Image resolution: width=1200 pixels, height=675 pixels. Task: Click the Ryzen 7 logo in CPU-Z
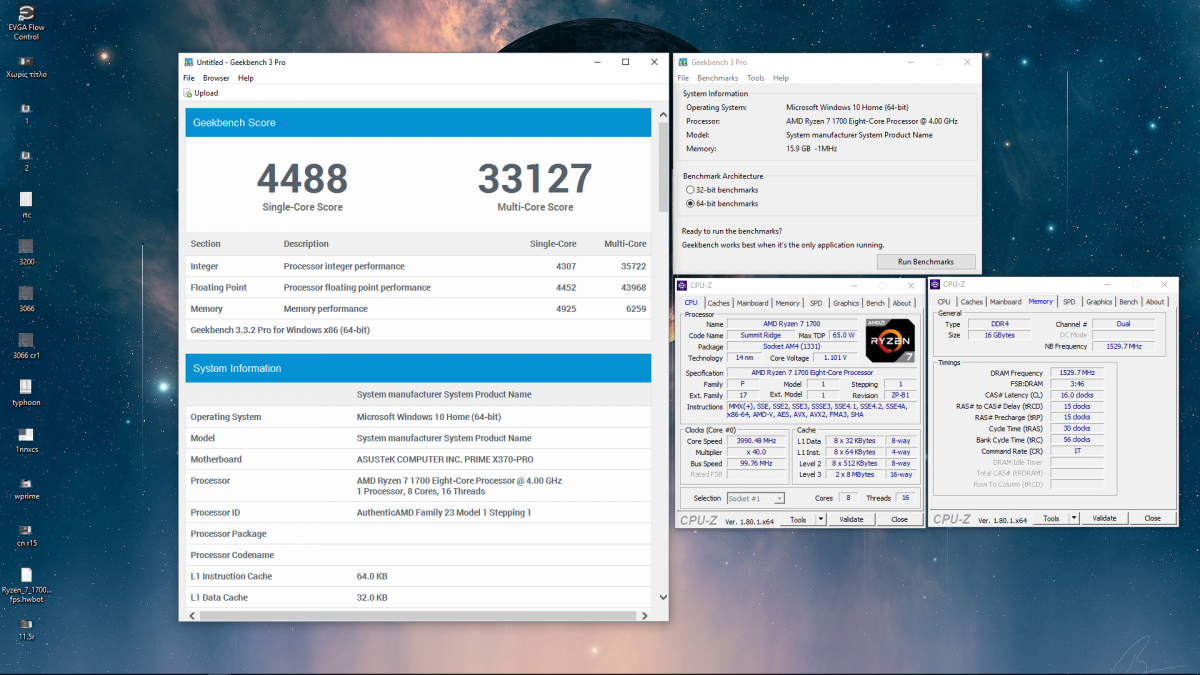pyautogui.click(x=889, y=340)
